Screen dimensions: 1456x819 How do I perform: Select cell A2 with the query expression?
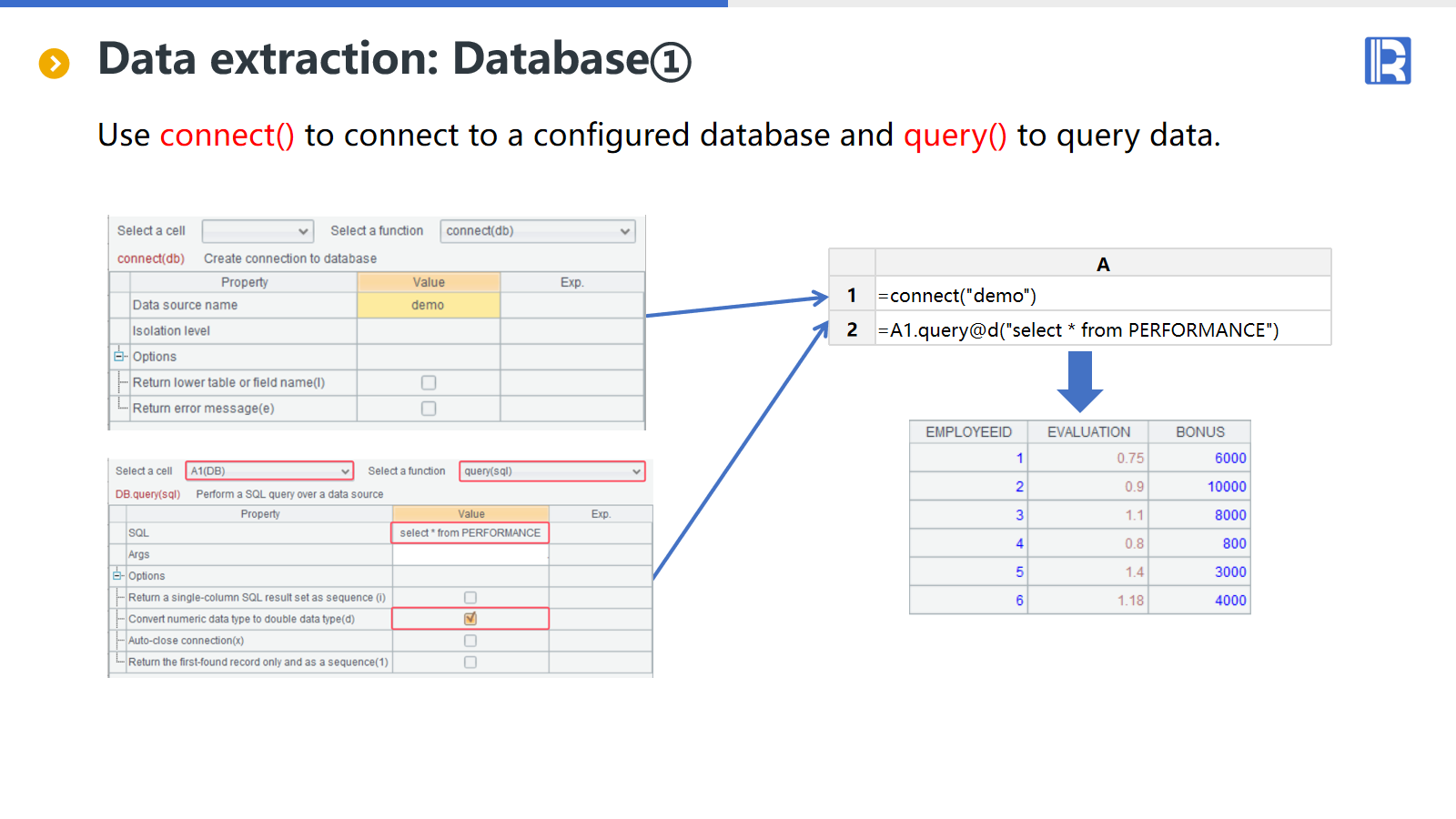[x=1102, y=330]
